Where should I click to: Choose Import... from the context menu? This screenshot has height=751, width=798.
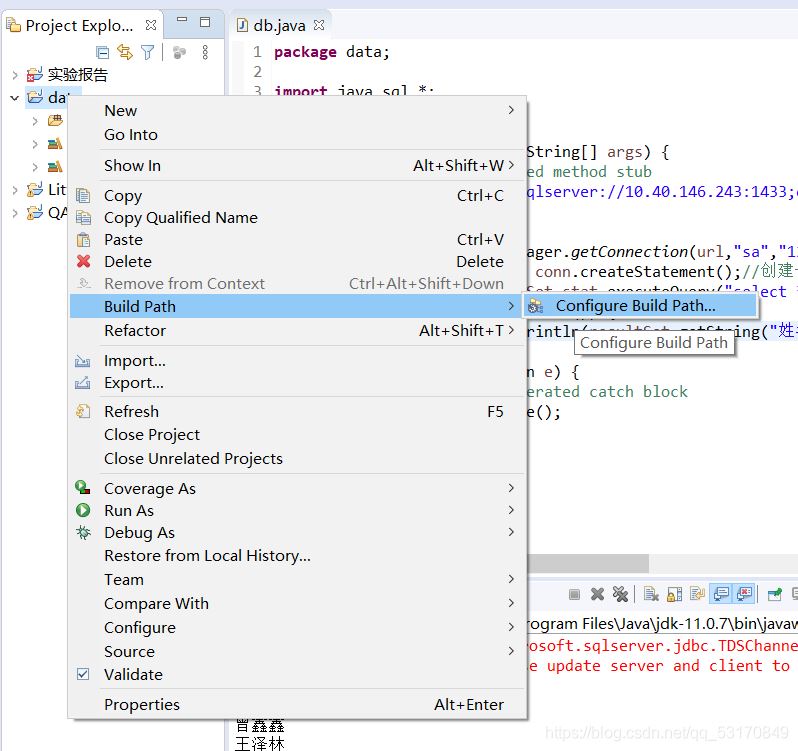tap(297, 361)
